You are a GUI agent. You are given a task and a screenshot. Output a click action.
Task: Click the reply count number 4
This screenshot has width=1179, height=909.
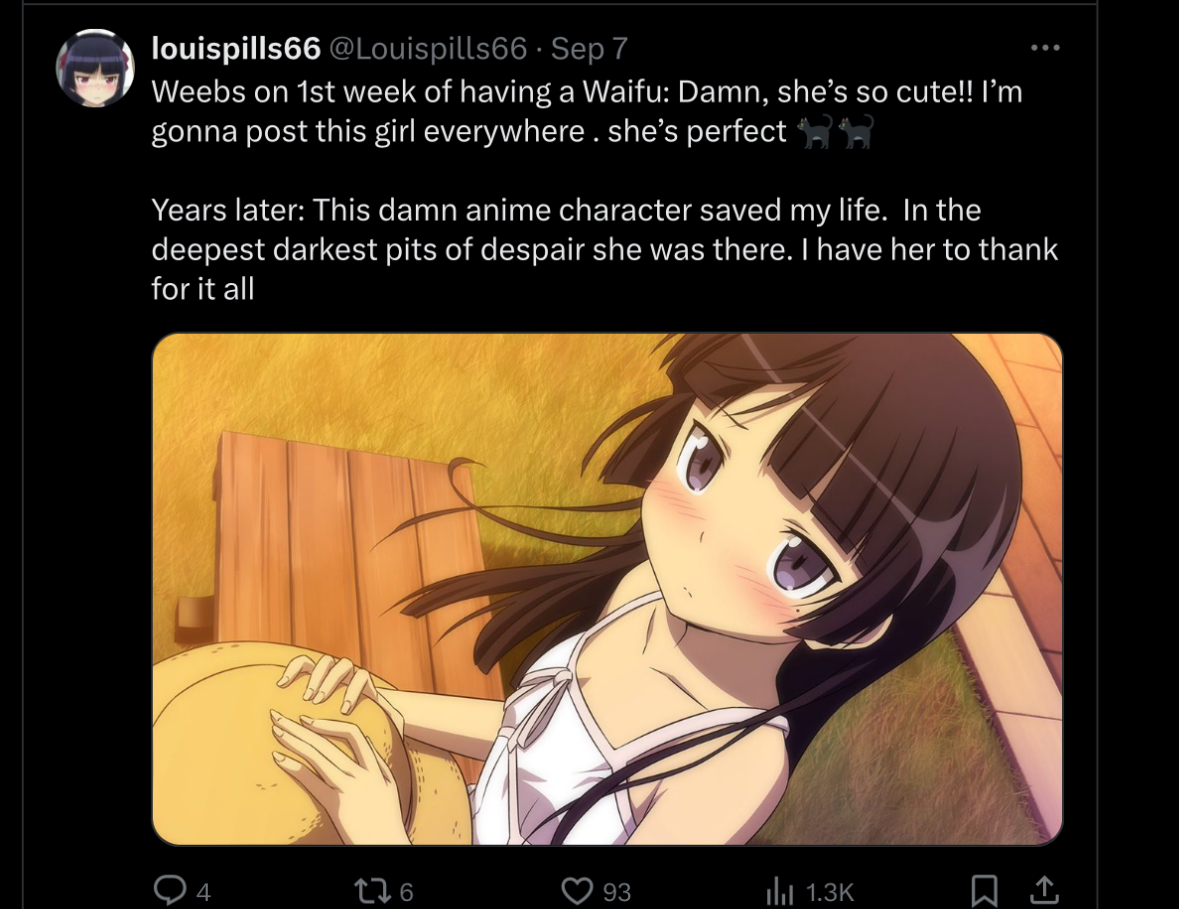pyautogui.click(x=203, y=892)
